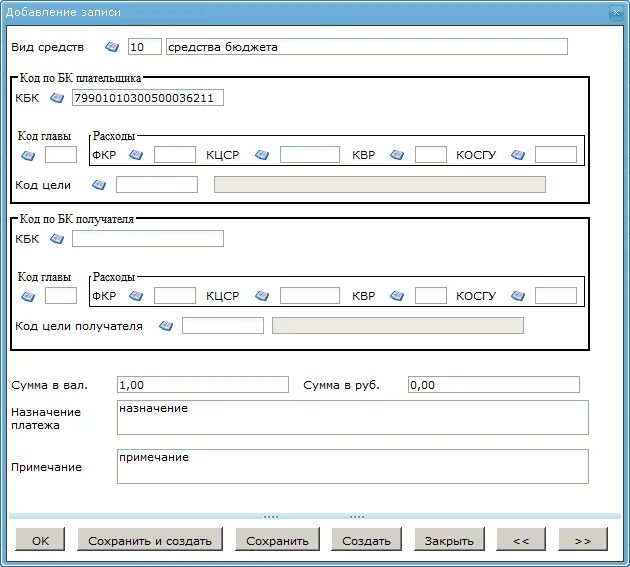Focus the Примечание text area

click(x=353, y=467)
